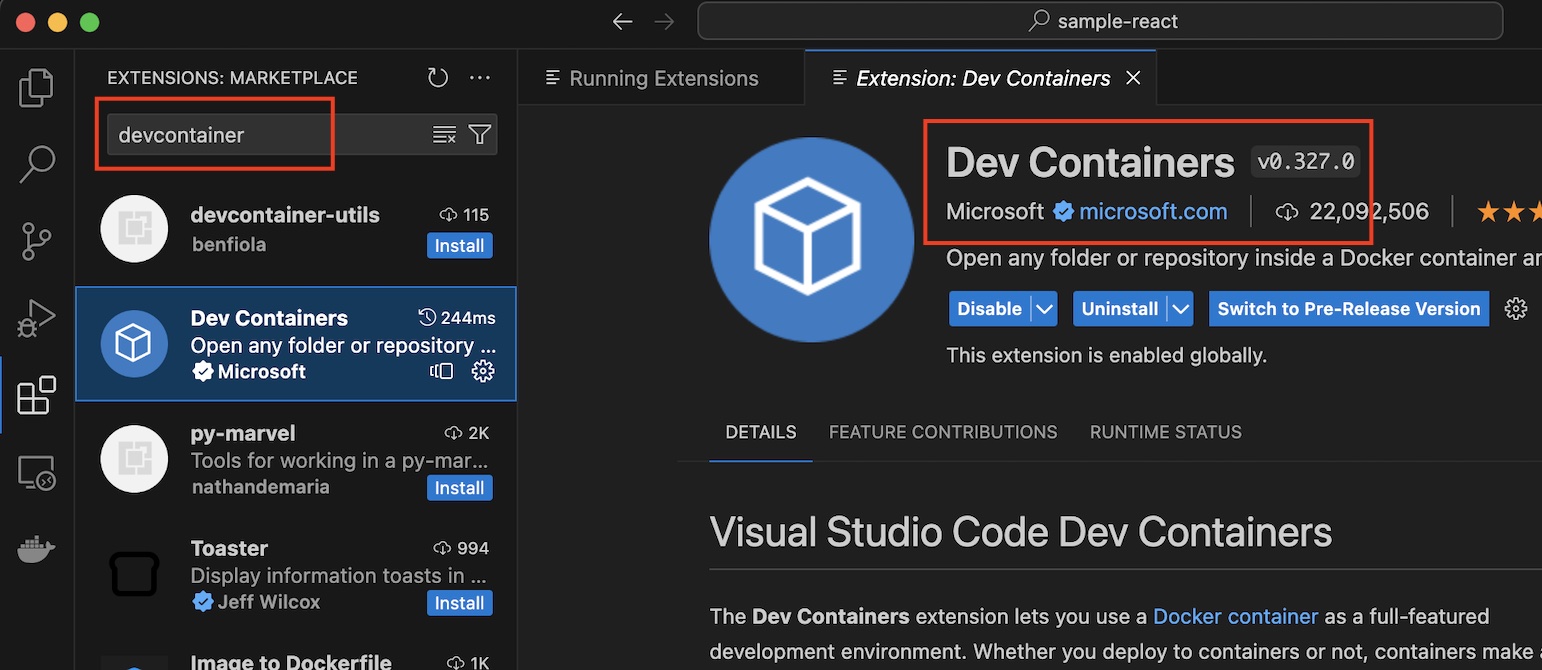Click the Microsoft publisher name in header
The image size is (1542, 670).
coord(995,212)
